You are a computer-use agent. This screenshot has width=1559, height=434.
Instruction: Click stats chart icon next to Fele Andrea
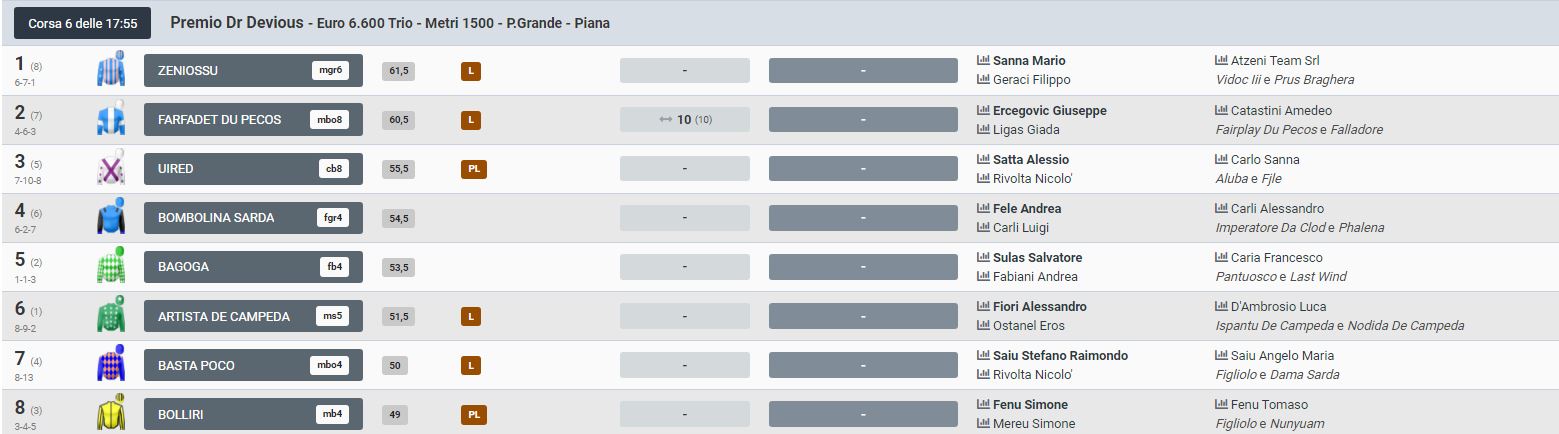tap(983, 208)
